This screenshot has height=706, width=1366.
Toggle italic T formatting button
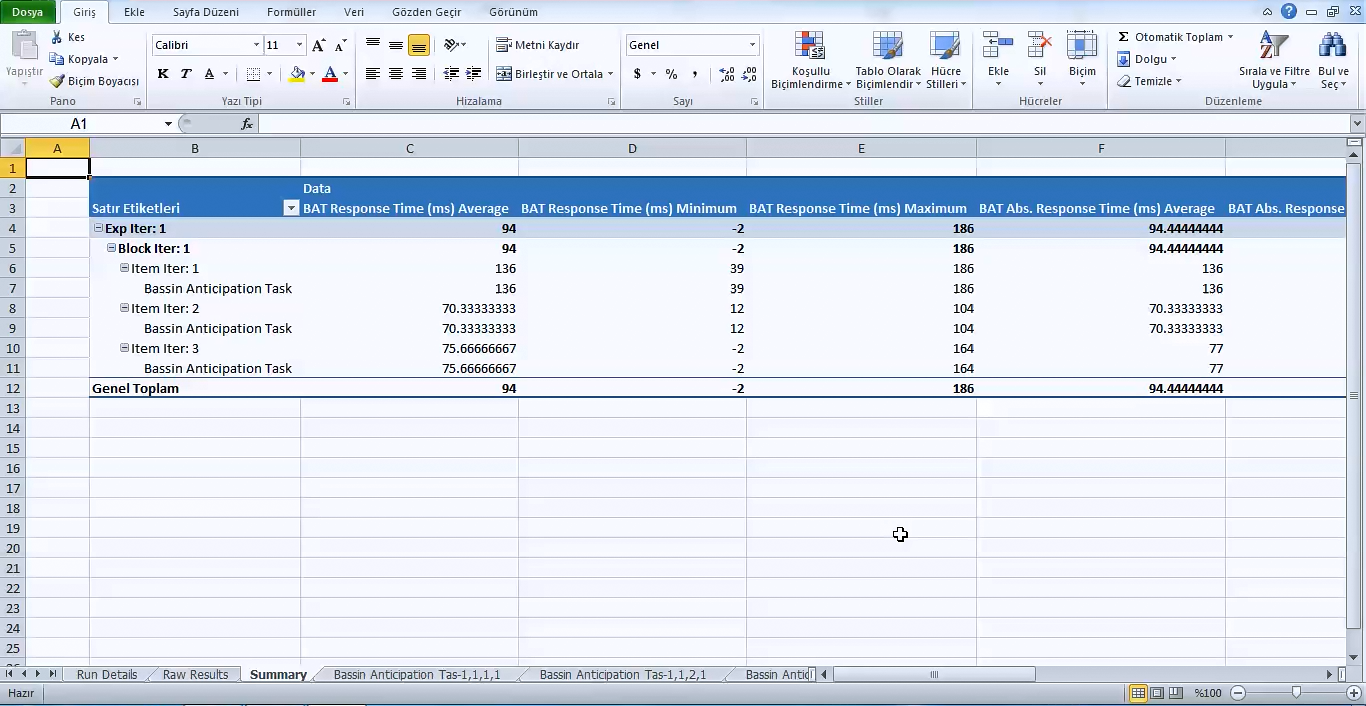(186, 74)
